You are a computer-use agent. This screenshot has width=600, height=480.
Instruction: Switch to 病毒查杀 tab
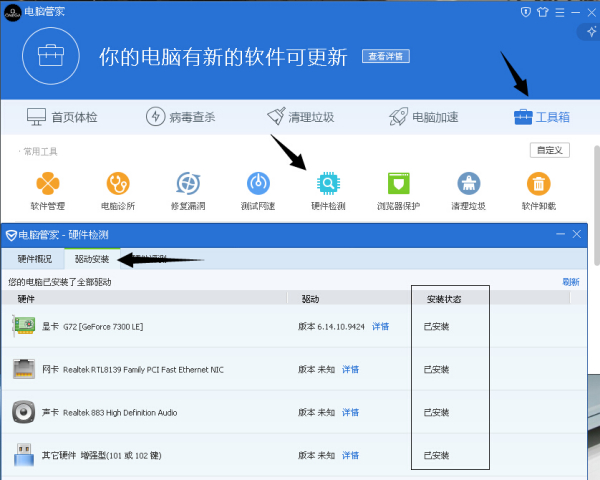coord(181,117)
